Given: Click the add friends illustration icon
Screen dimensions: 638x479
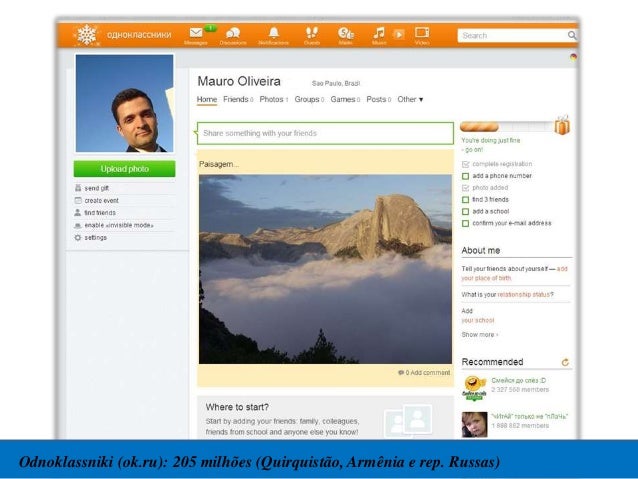Looking at the screenshot, I should [408, 420].
